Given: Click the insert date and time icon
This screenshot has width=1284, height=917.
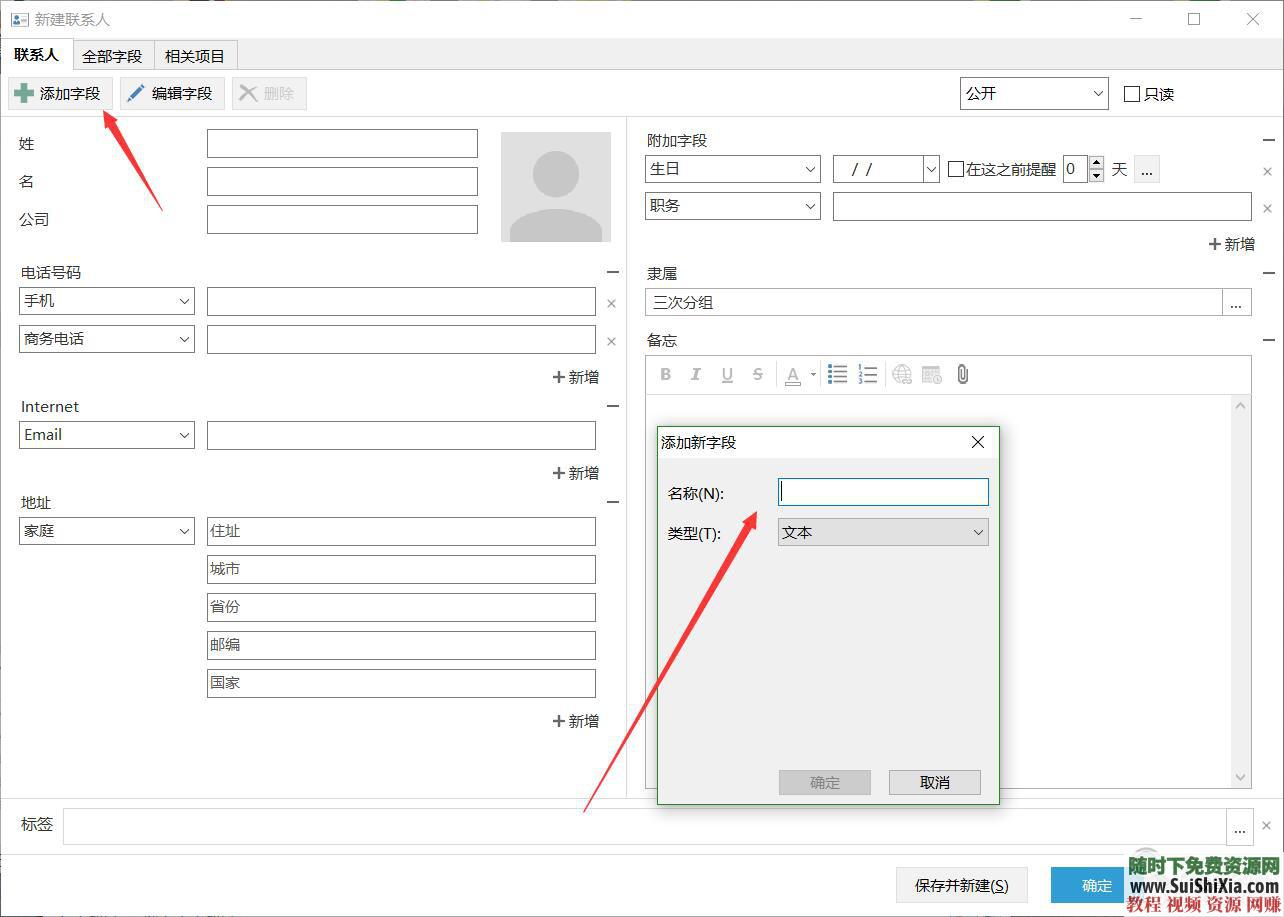Looking at the screenshot, I should pyautogui.click(x=932, y=375).
